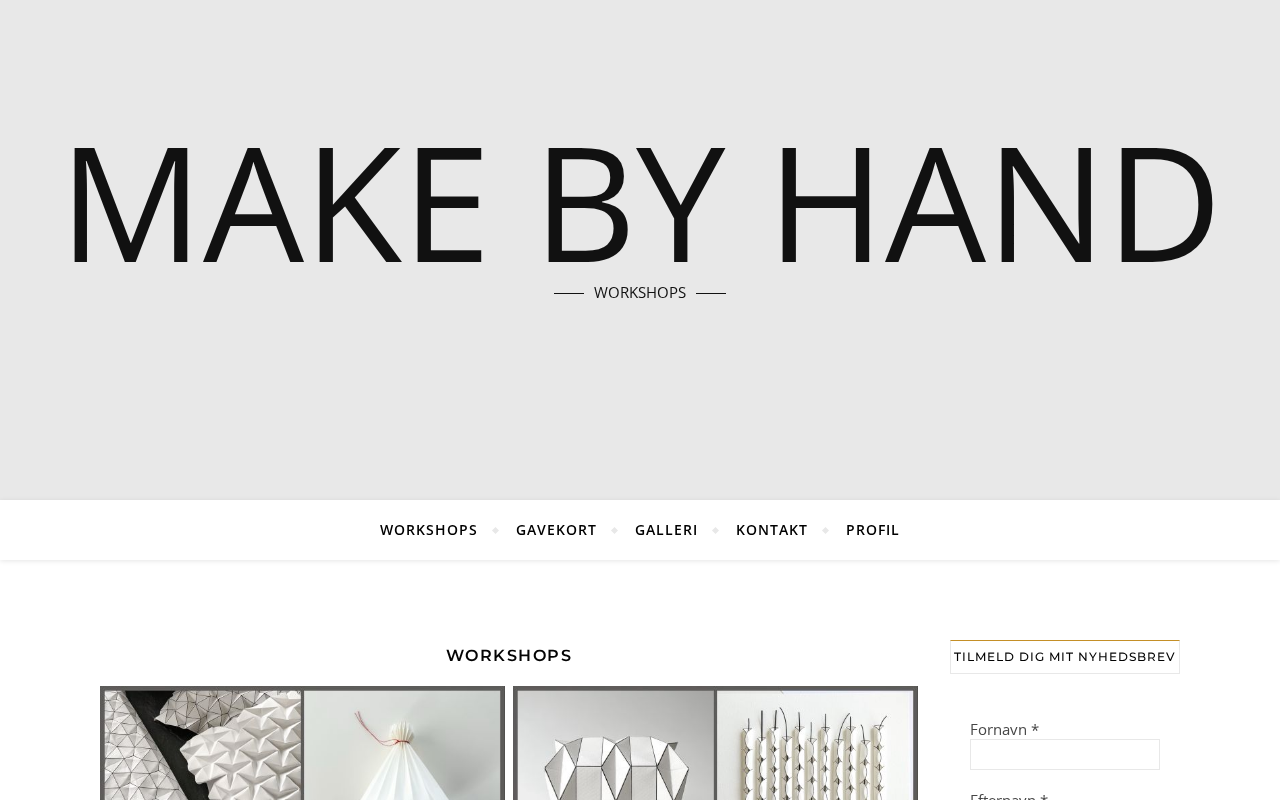1280x800 pixels.
Task: Click the Tilmeld dig mit nyhedsbrev heading
Action: pyautogui.click(x=1065, y=657)
